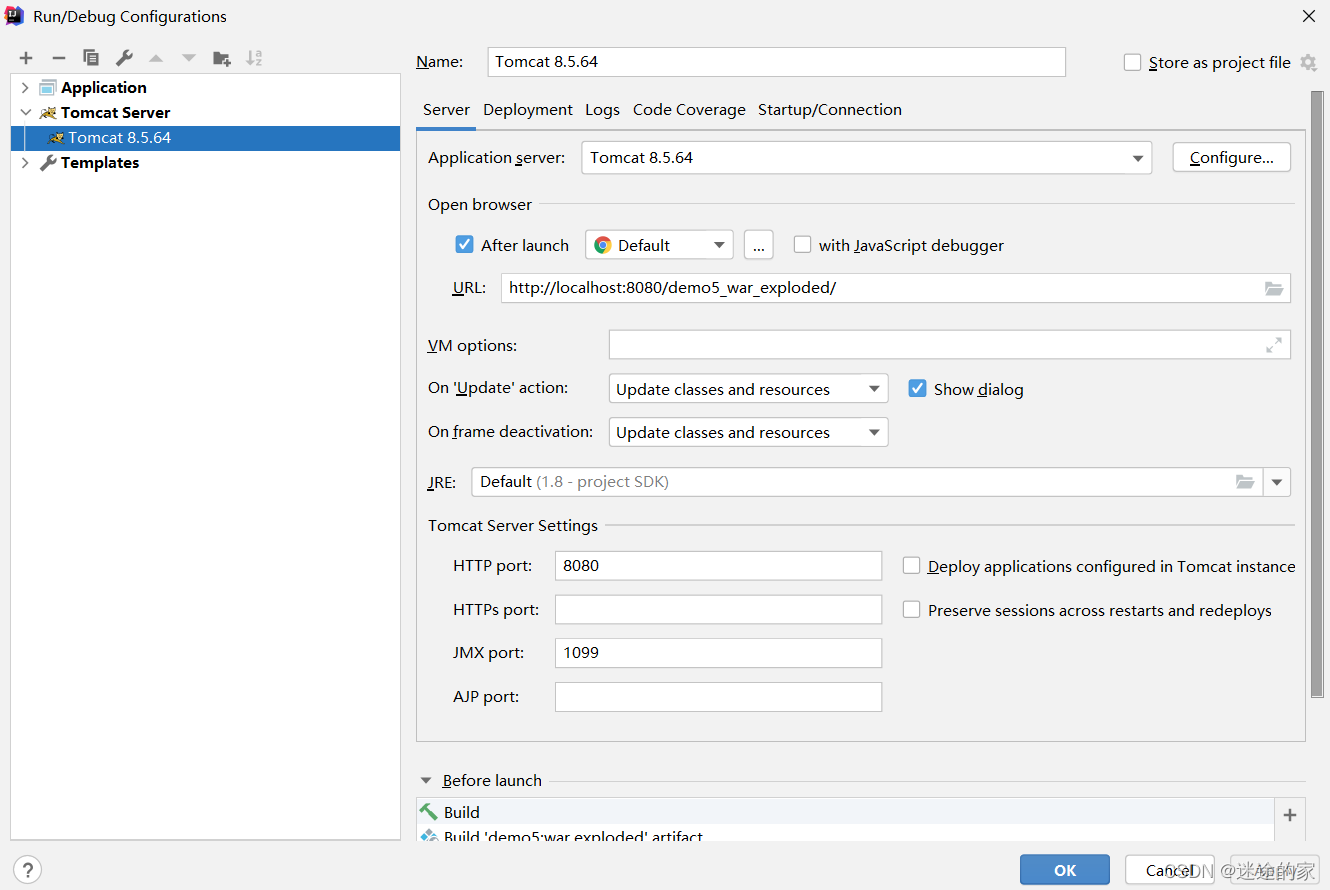Open the JRE dropdown arrow
1330x890 pixels.
click(x=1277, y=482)
